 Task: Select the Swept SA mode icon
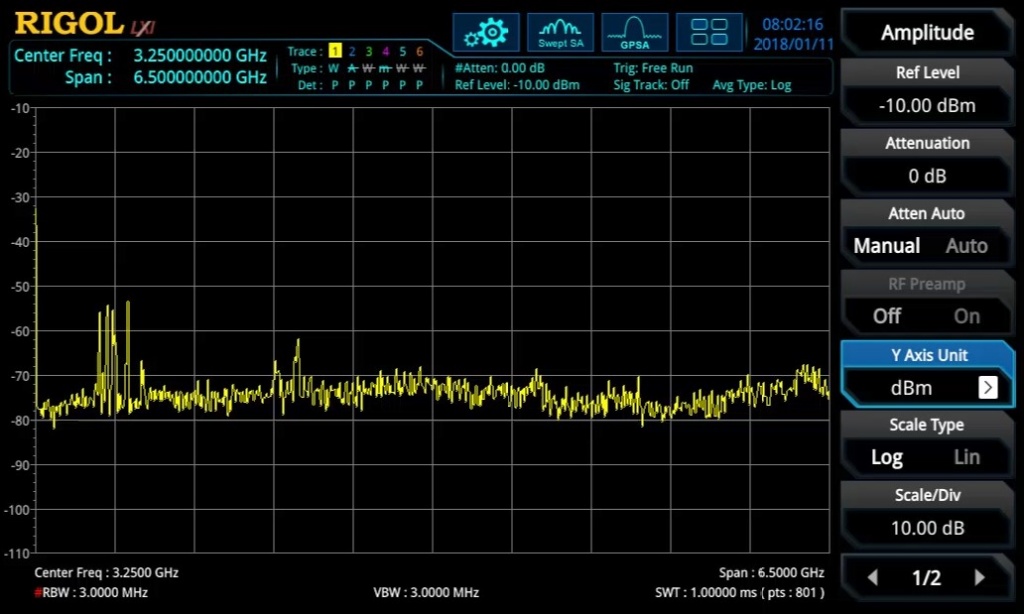click(x=560, y=31)
